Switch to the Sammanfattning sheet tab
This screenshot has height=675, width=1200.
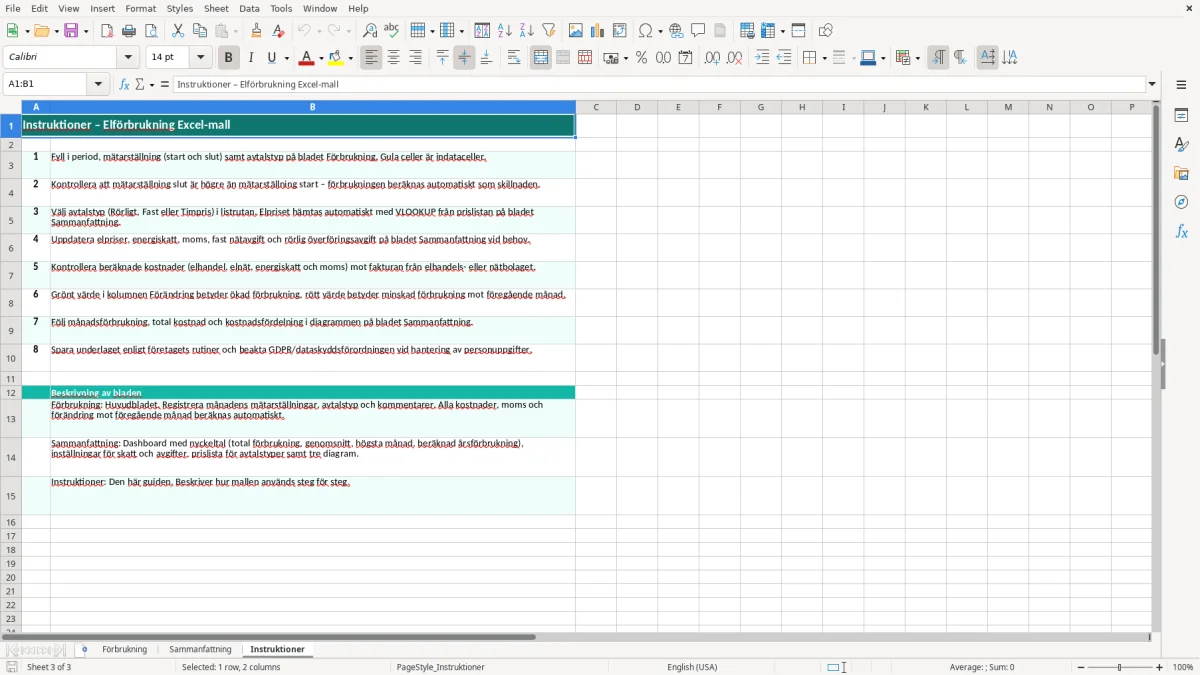(200, 650)
